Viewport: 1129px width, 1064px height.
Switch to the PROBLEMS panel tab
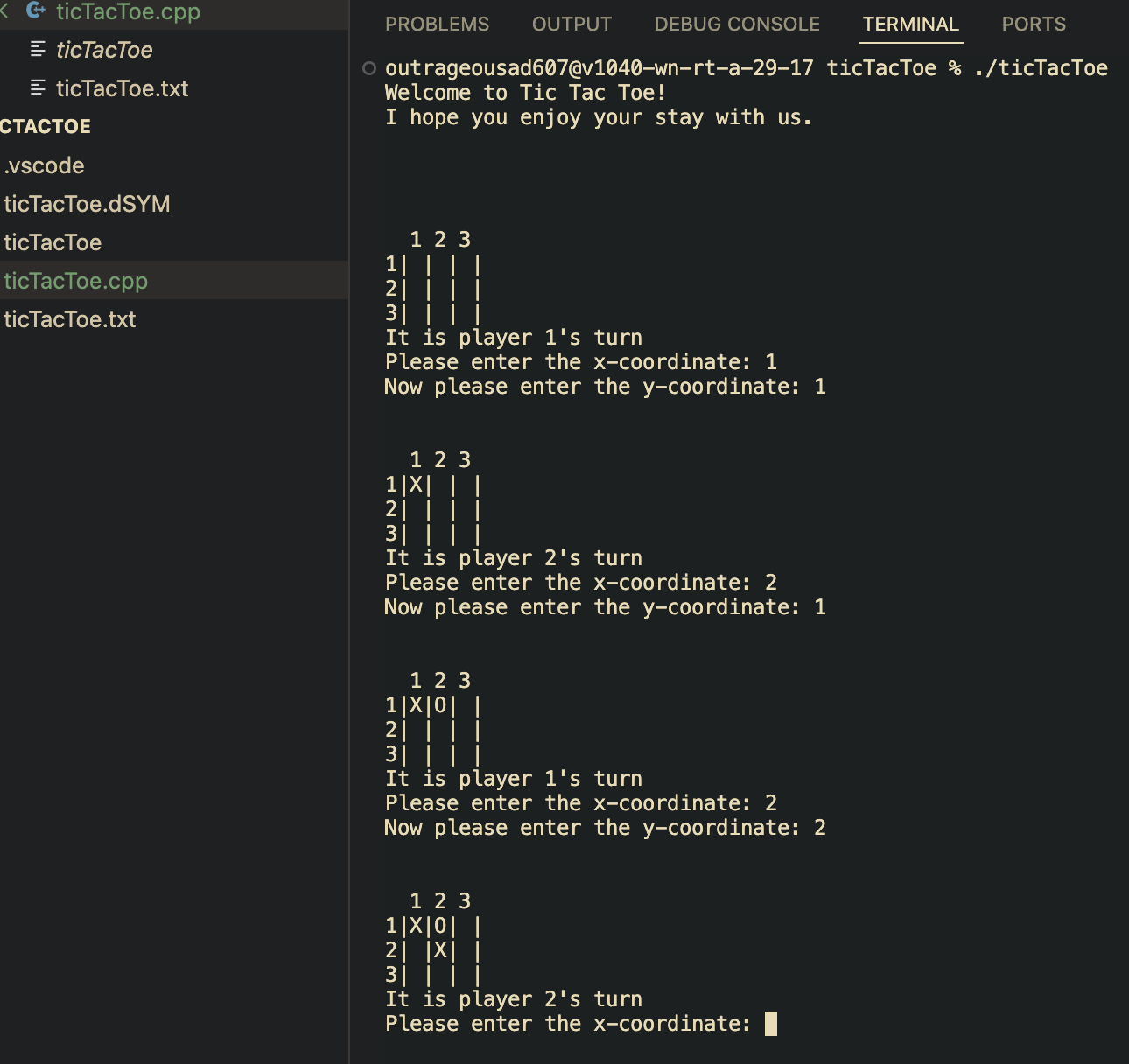click(437, 24)
